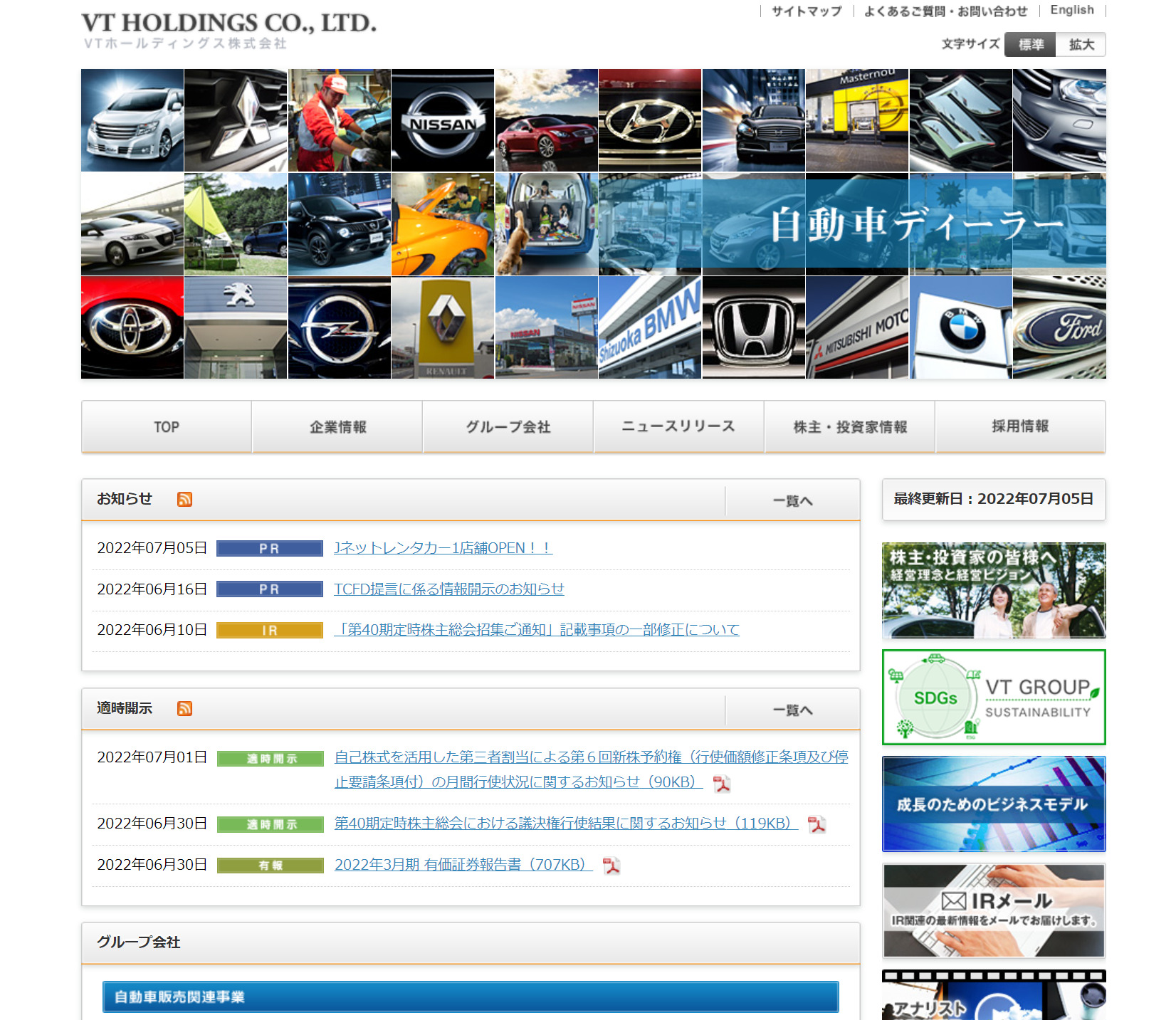Click the IRメール banner
Image resolution: width=1176 pixels, height=1020 pixels.
pyautogui.click(x=994, y=911)
